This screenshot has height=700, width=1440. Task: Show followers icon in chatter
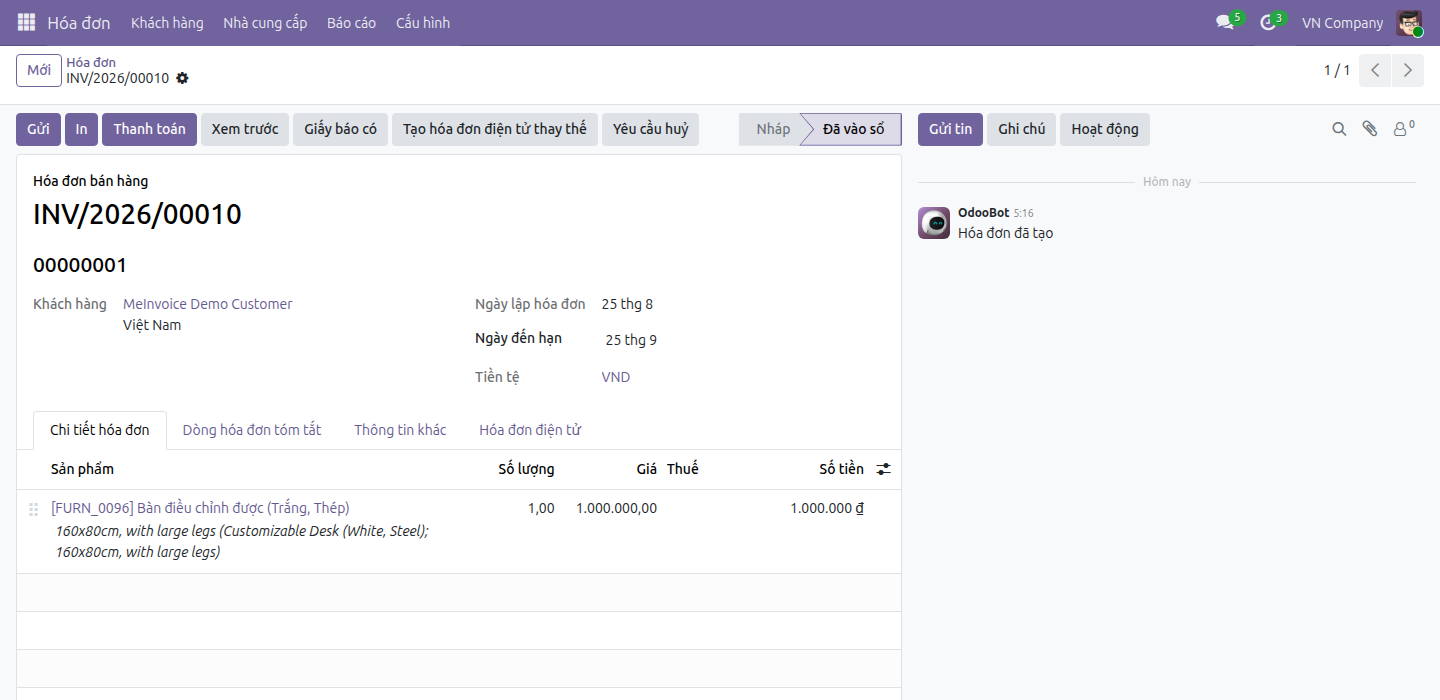click(x=1404, y=129)
